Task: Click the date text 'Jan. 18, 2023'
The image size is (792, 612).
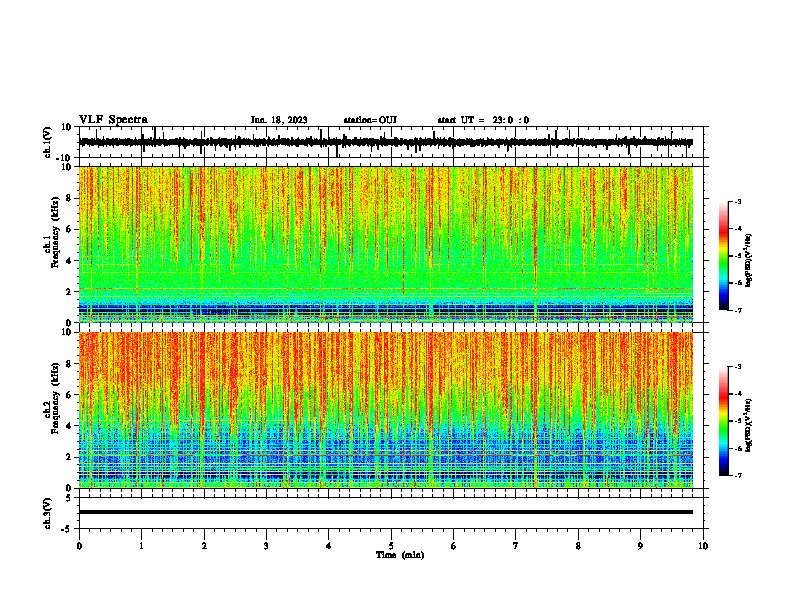Action: (x=279, y=120)
